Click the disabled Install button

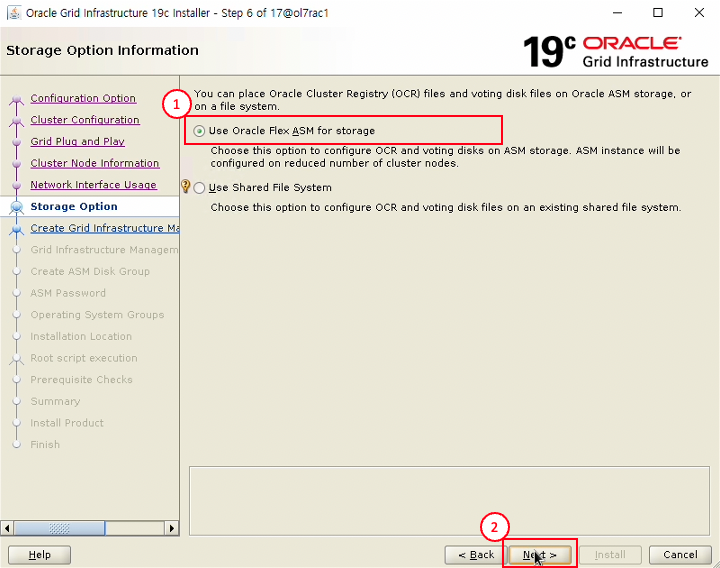pos(610,555)
